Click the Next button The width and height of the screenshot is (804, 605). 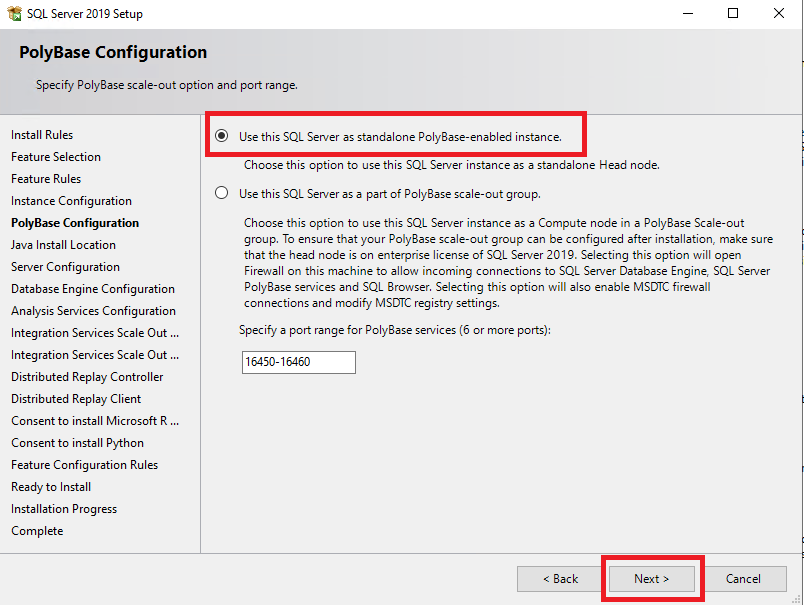tap(651, 579)
